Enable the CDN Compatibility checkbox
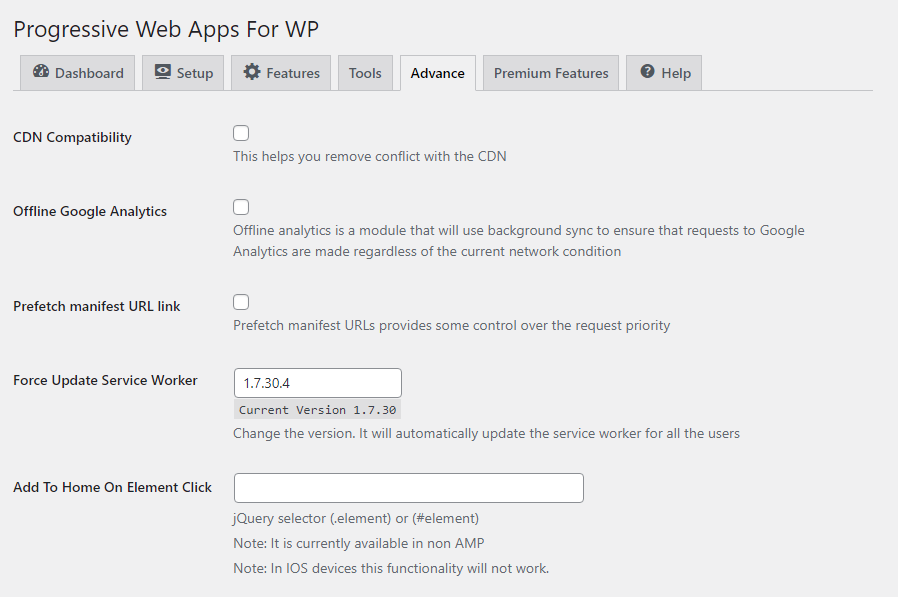The image size is (898, 597). coord(240,132)
